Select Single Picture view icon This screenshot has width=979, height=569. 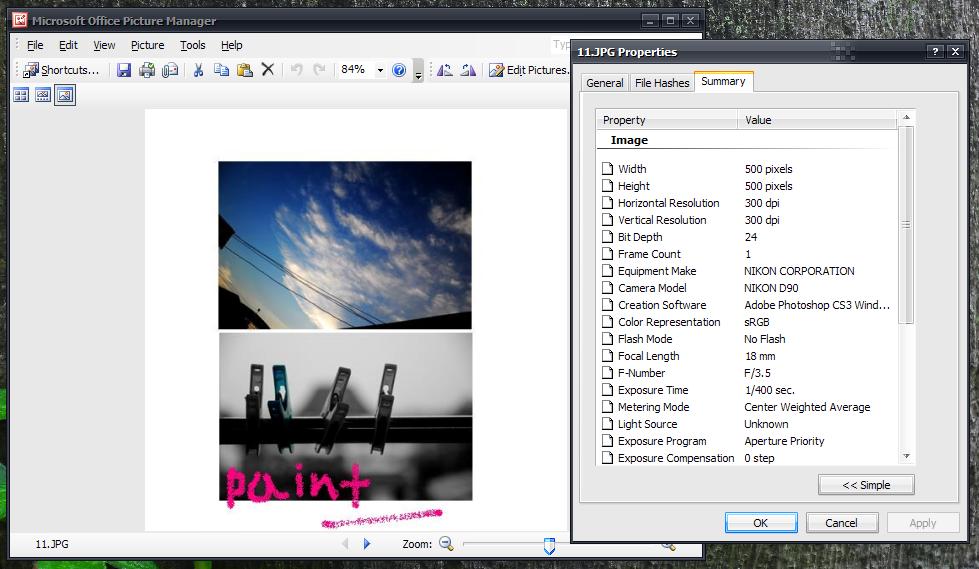[65, 96]
